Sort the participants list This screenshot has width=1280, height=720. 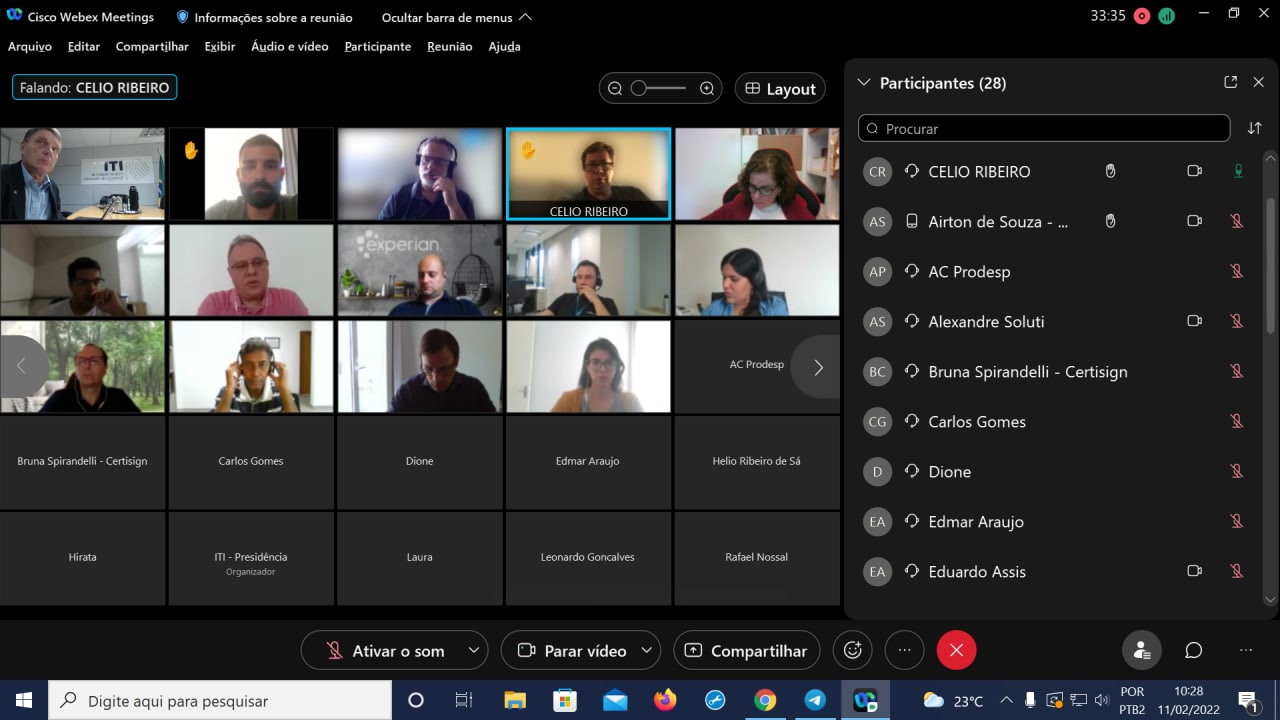[x=1254, y=128]
